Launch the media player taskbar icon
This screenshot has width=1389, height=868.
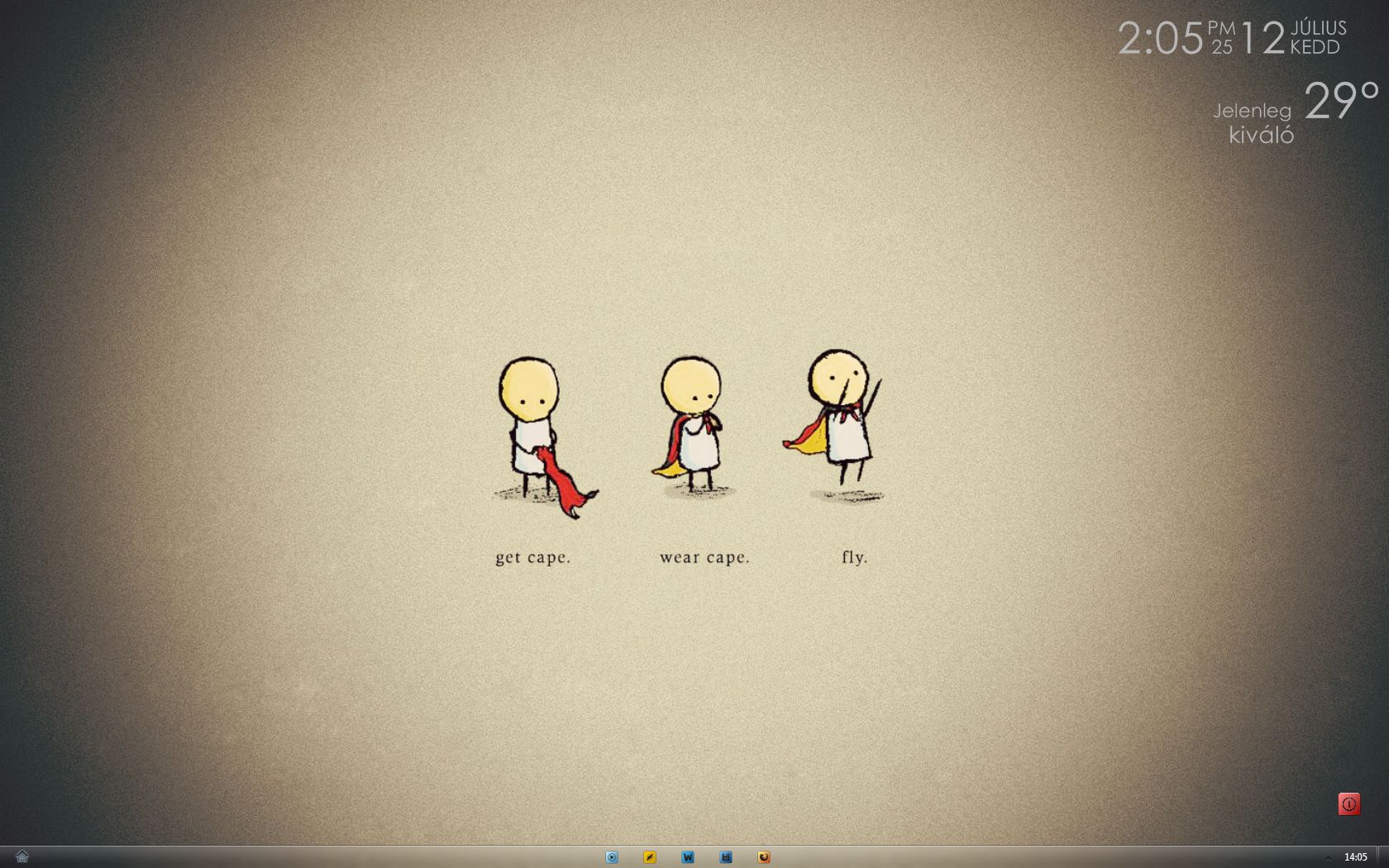click(612, 857)
